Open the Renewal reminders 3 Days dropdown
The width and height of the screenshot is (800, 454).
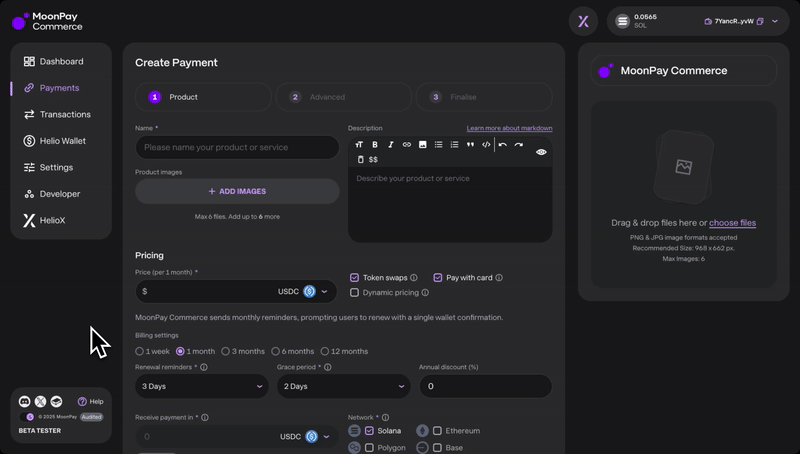click(x=202, y=387)
